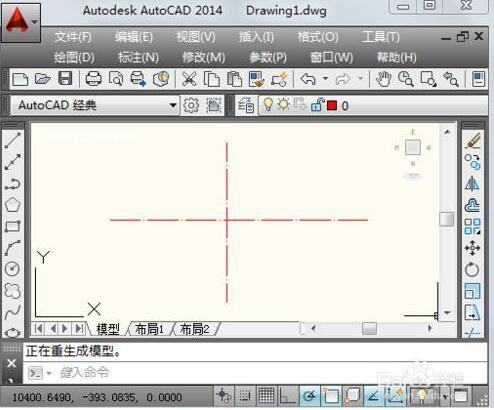494x410 pixels.
Task: Select the Polyline tool
Action: [13, 184]
